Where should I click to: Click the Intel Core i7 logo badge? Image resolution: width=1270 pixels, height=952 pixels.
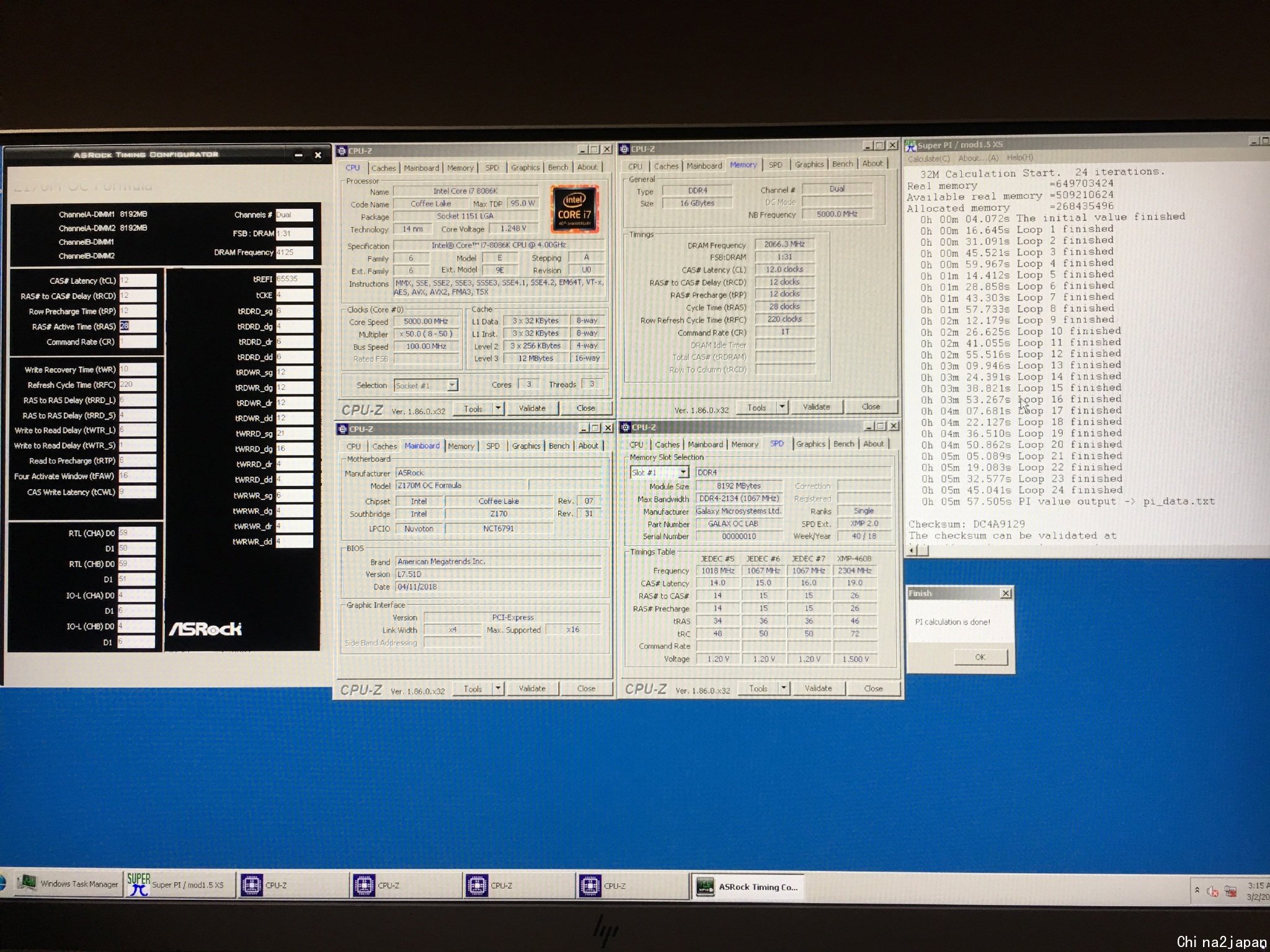click(x=574, y=209)
